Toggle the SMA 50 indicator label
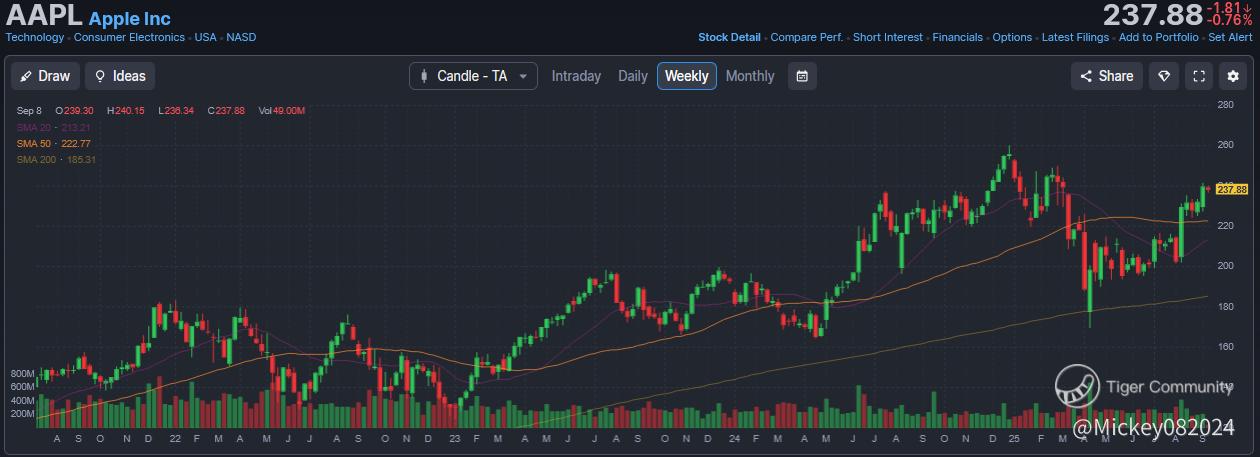Screen dimensions: 1260x457 (53, 143)
